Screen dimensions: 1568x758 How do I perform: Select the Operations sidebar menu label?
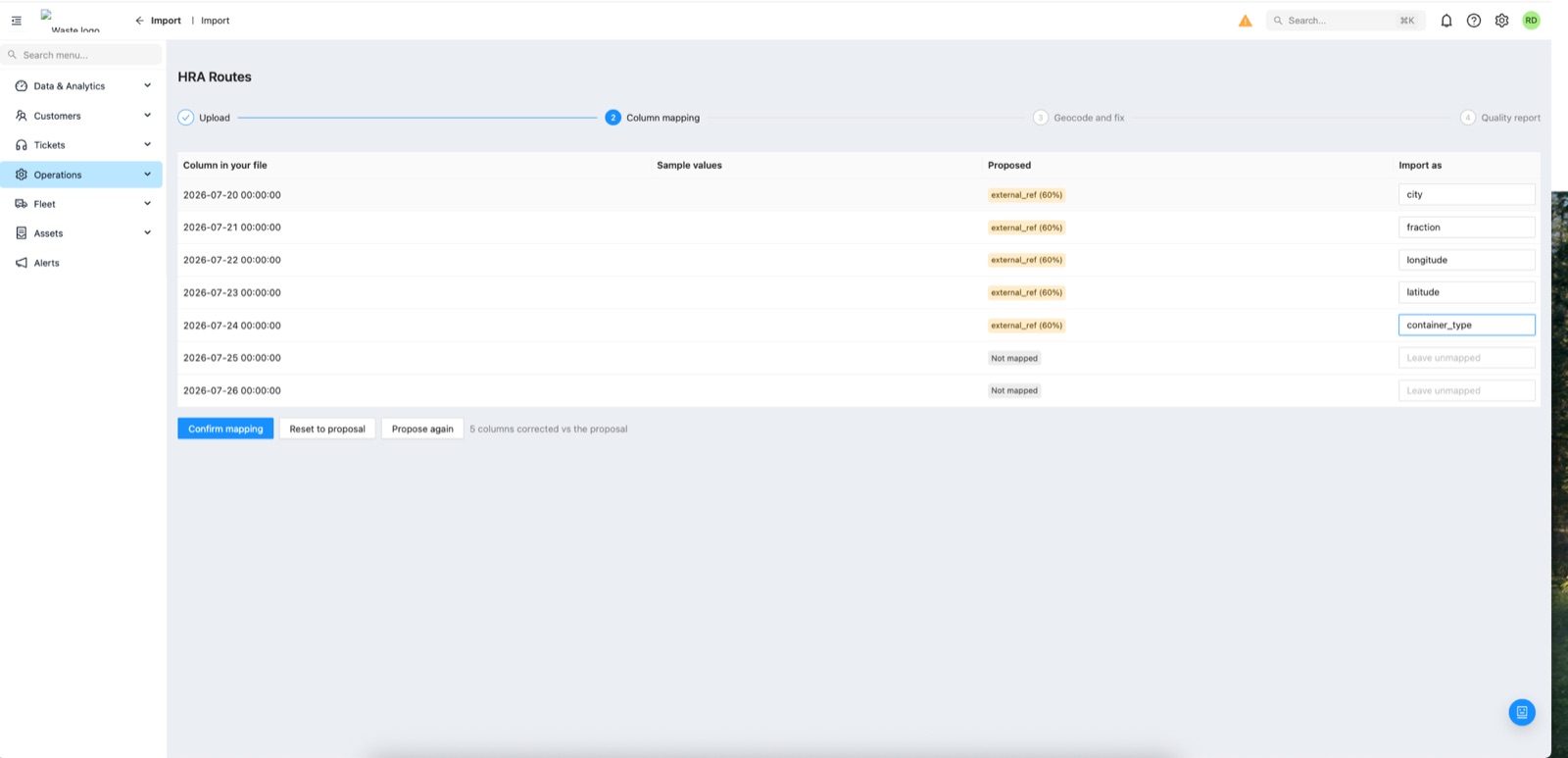point(58,175)
